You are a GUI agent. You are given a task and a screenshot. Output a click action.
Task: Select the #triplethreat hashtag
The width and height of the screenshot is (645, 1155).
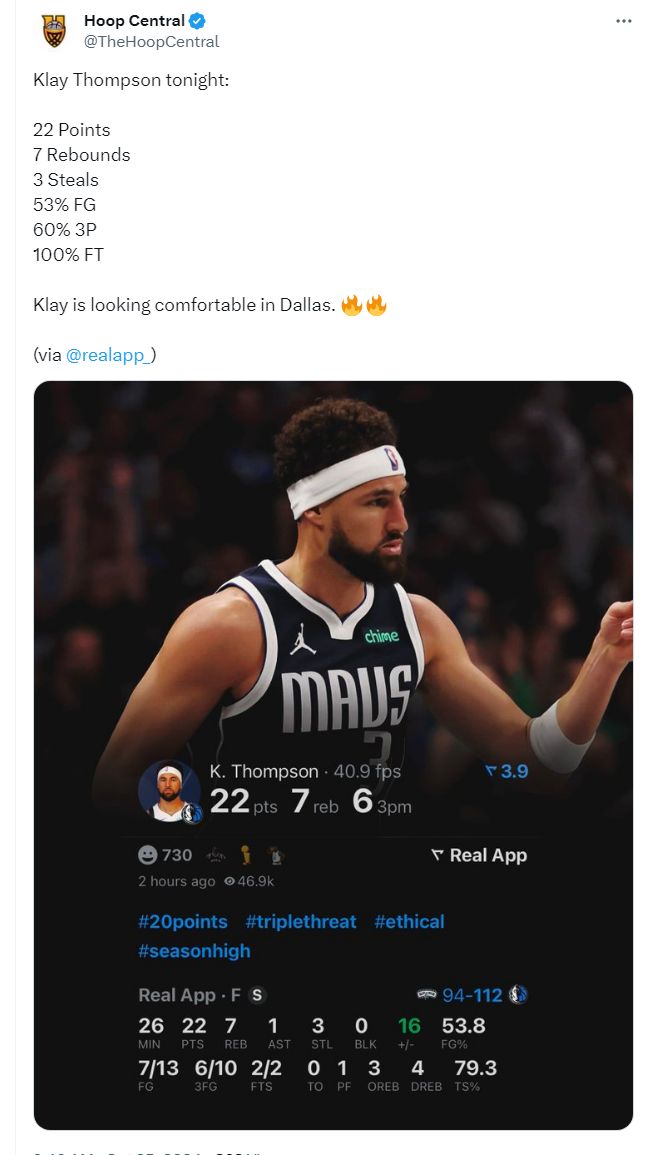coord(301,922)
